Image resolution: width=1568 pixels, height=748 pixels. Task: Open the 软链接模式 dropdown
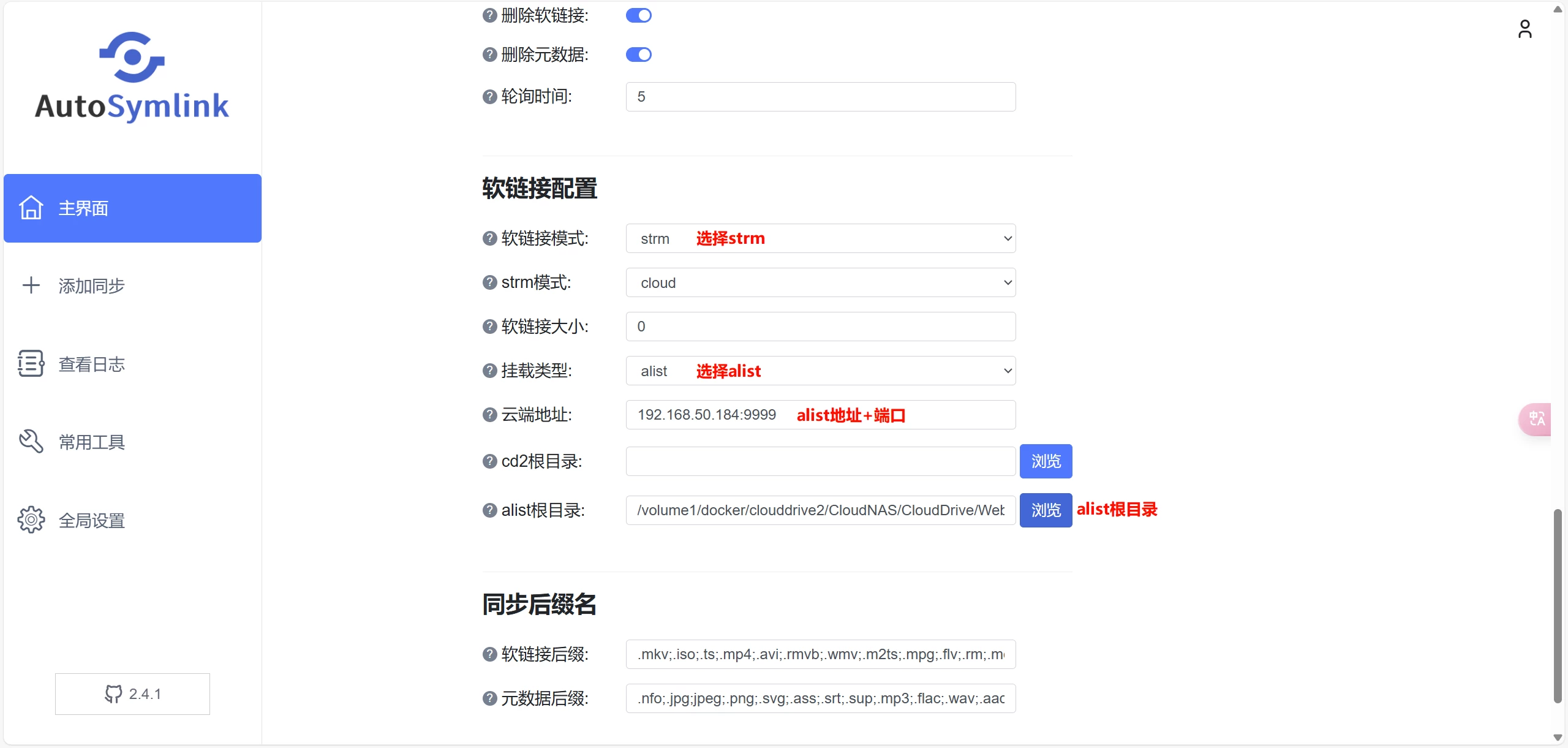[820, 238]
